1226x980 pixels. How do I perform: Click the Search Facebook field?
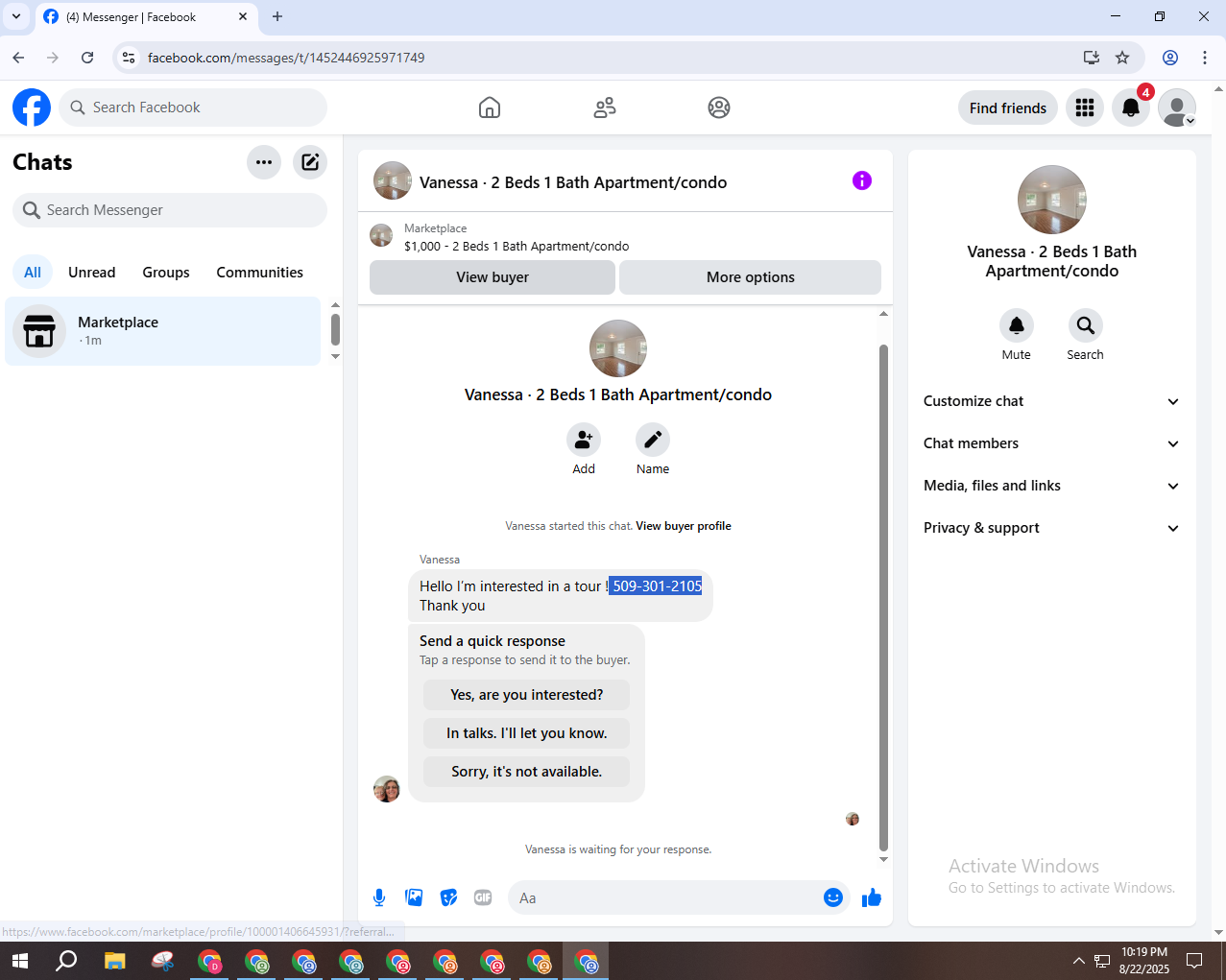[193, 108]
